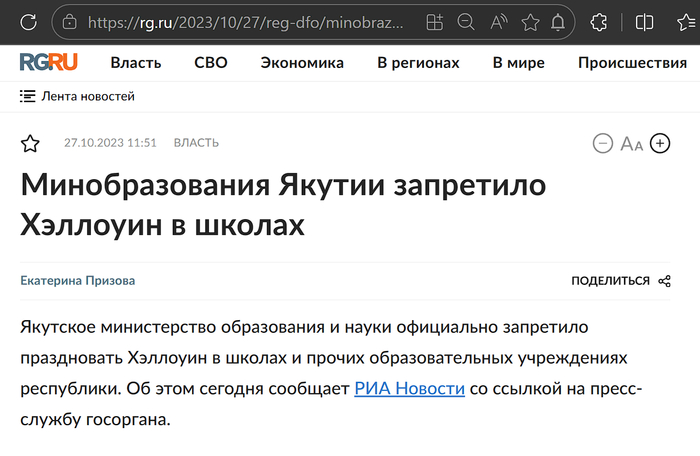Follow the РИА Новости hyperlink

coord(409,389)
